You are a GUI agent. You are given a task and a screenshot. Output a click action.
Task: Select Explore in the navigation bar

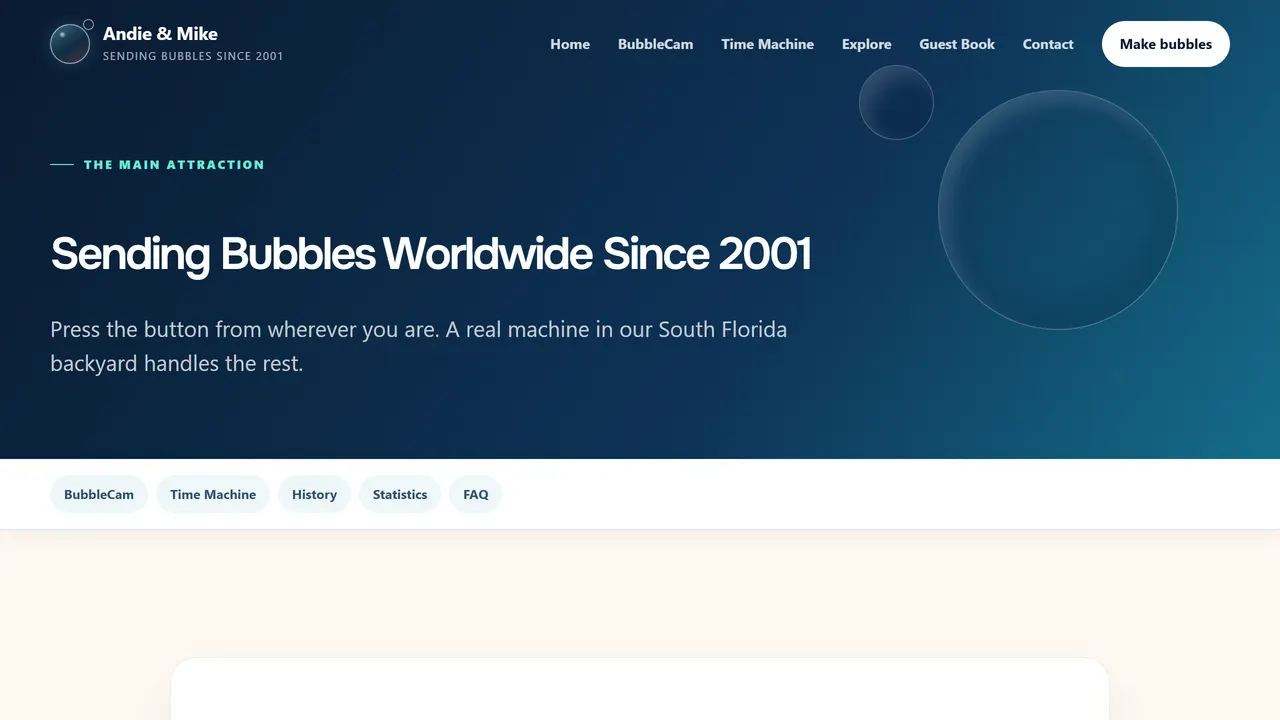(866, 44)
